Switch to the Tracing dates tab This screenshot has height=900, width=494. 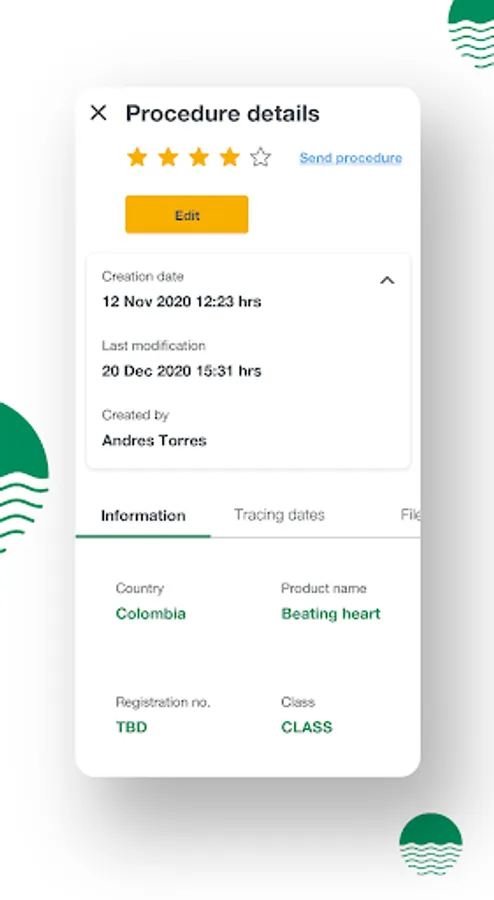[279, 515]
